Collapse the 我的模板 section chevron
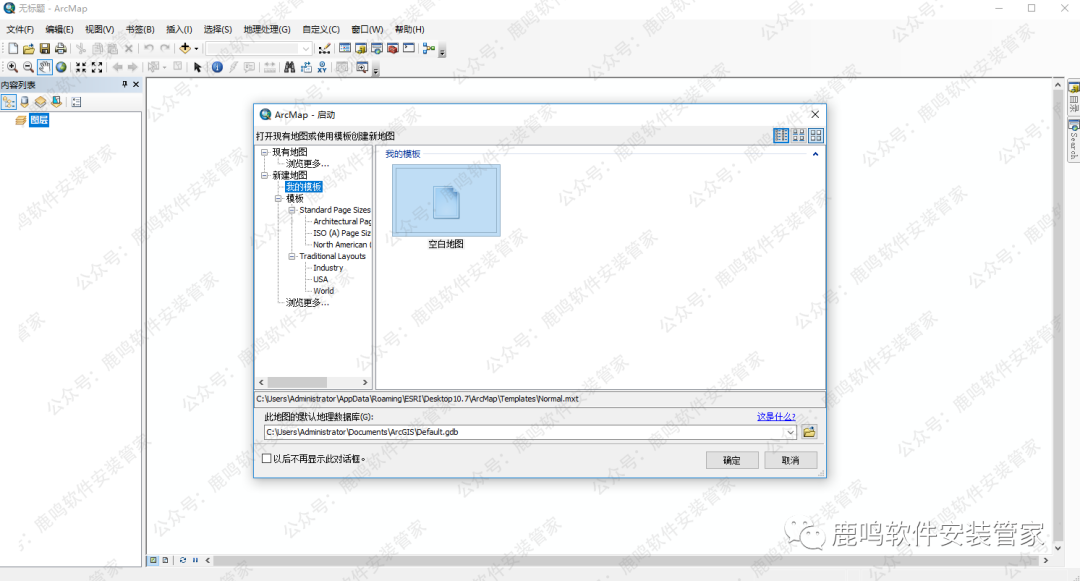Image resolution: width=1080 pixels, height=581 pixels. pos(816,154)
